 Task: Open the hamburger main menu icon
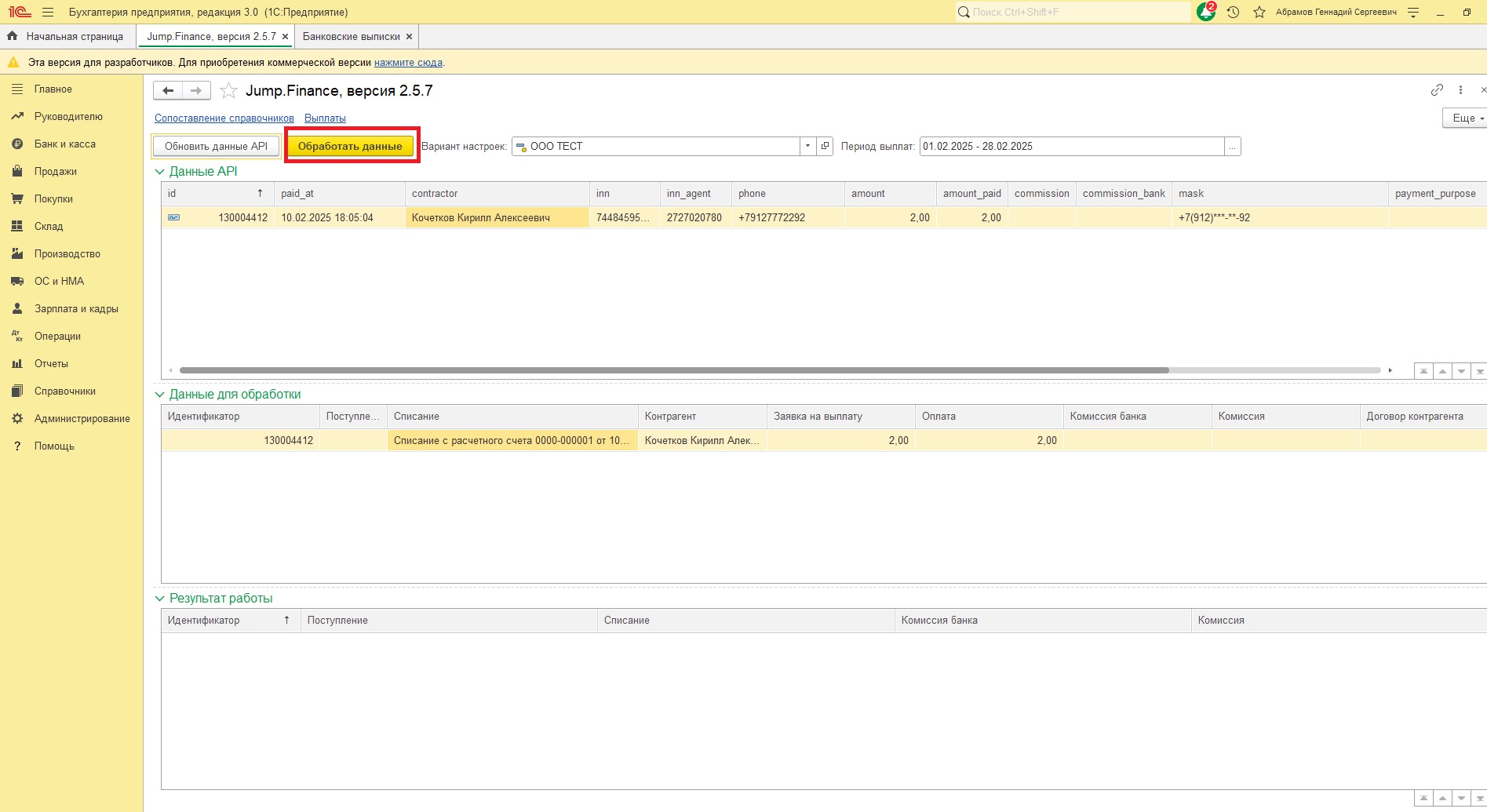(48, 13)
